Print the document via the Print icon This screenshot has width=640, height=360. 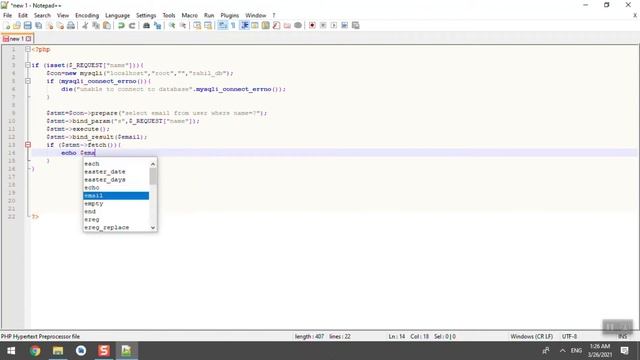pos(71,25)
